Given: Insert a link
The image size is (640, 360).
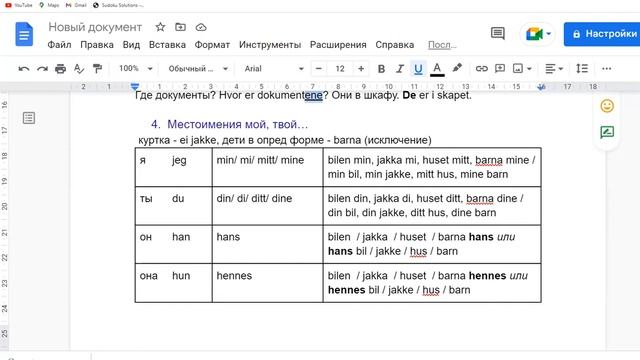Looking at the screenshot, I should point(482,69).
